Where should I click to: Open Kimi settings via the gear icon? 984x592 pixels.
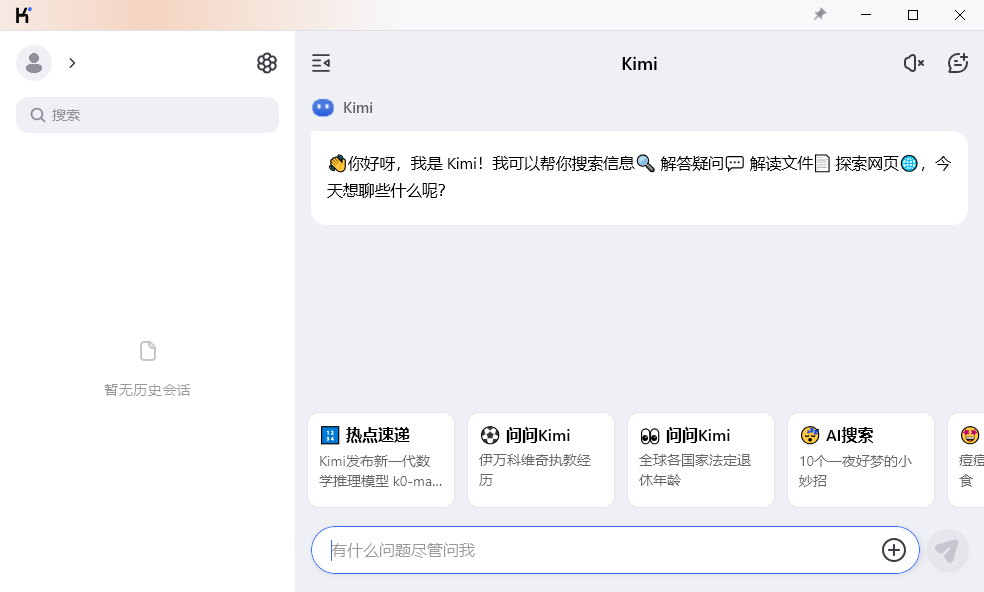[266, 62]
